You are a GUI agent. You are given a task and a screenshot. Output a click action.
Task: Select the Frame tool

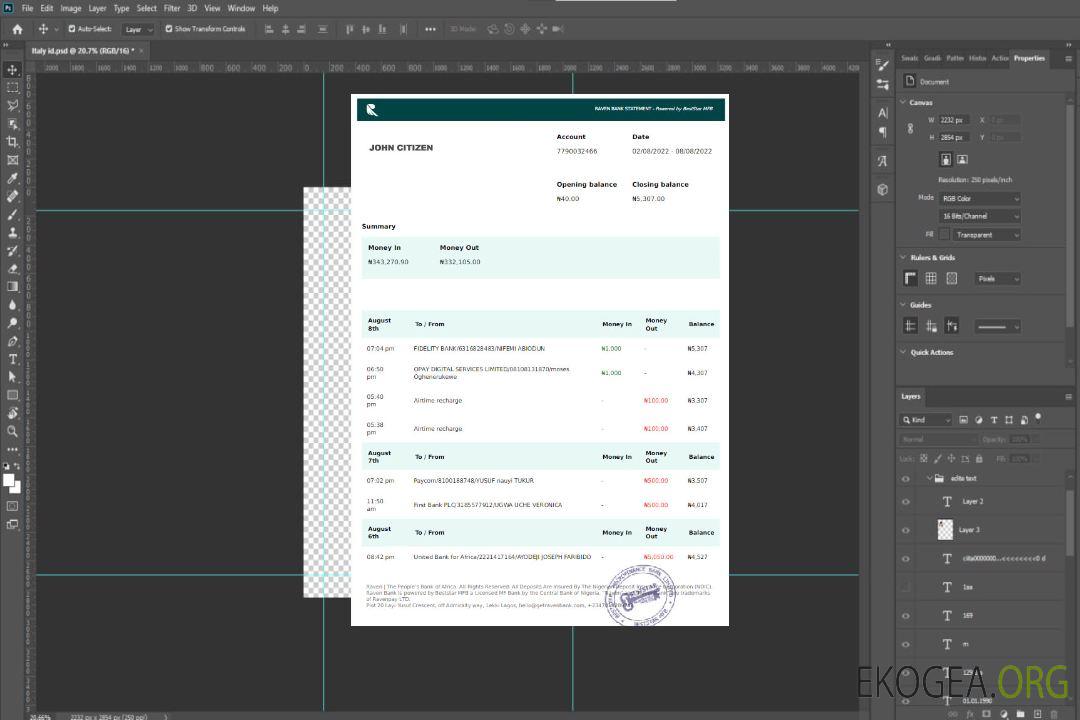12,160
